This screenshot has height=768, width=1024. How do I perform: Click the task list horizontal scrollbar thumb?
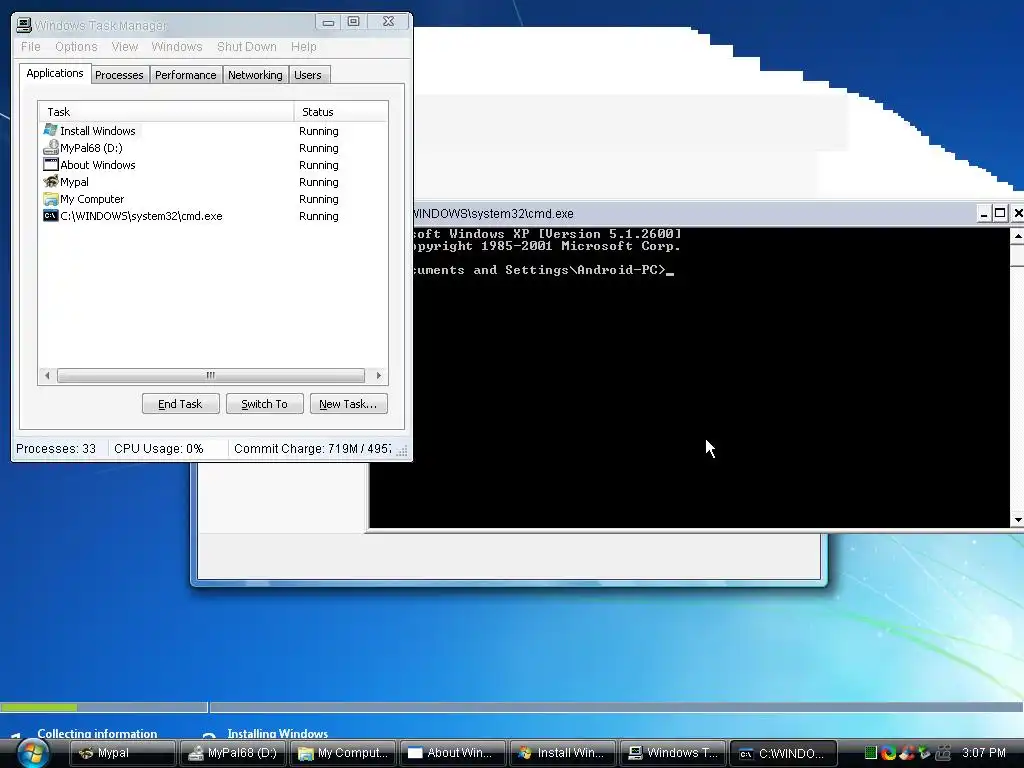point(210,376)
